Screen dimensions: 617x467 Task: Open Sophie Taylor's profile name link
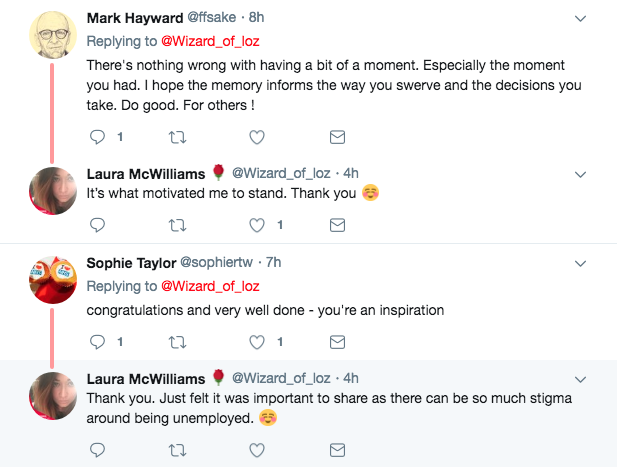pyautogui.click(x=130, y=262)
